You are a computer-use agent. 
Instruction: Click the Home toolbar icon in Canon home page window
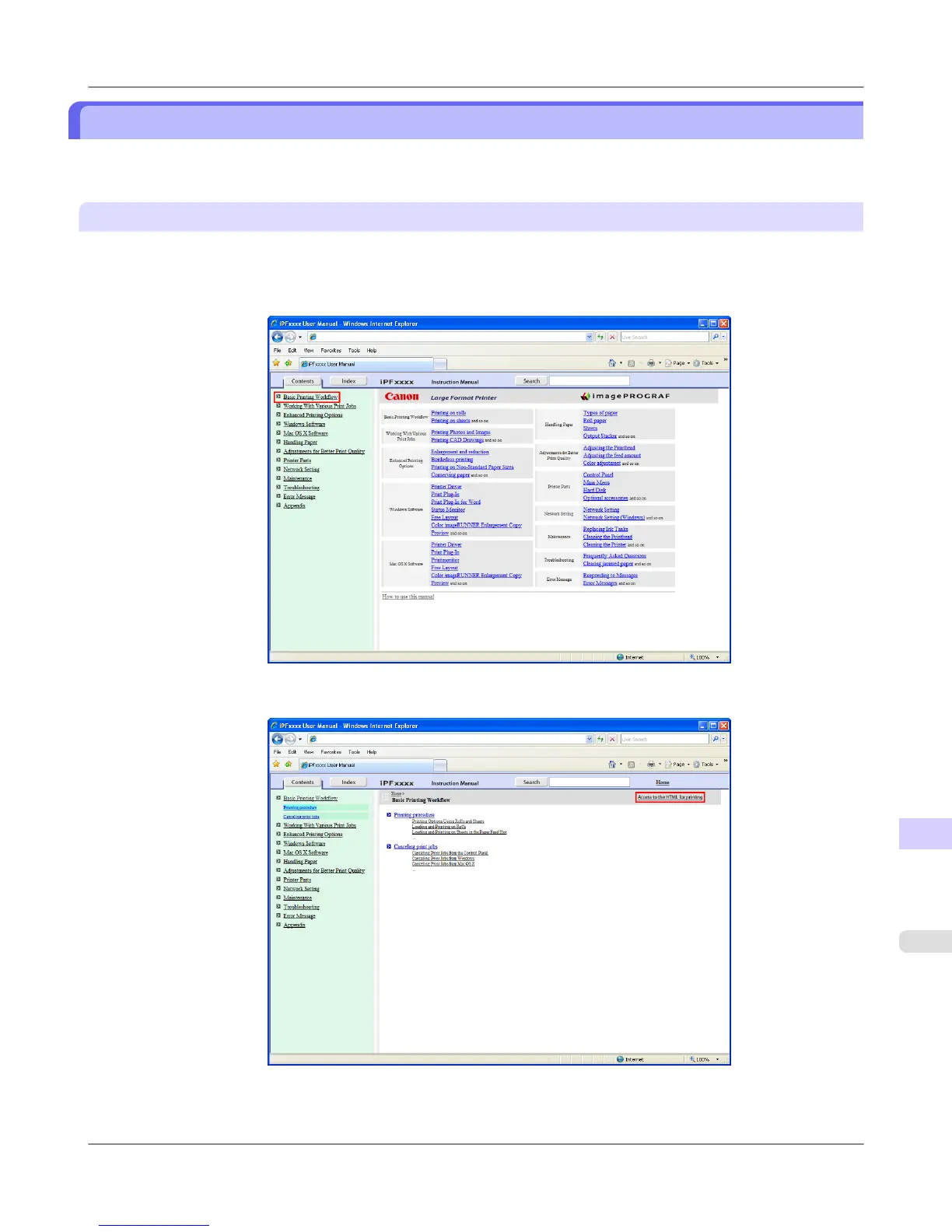pos(612,363)
